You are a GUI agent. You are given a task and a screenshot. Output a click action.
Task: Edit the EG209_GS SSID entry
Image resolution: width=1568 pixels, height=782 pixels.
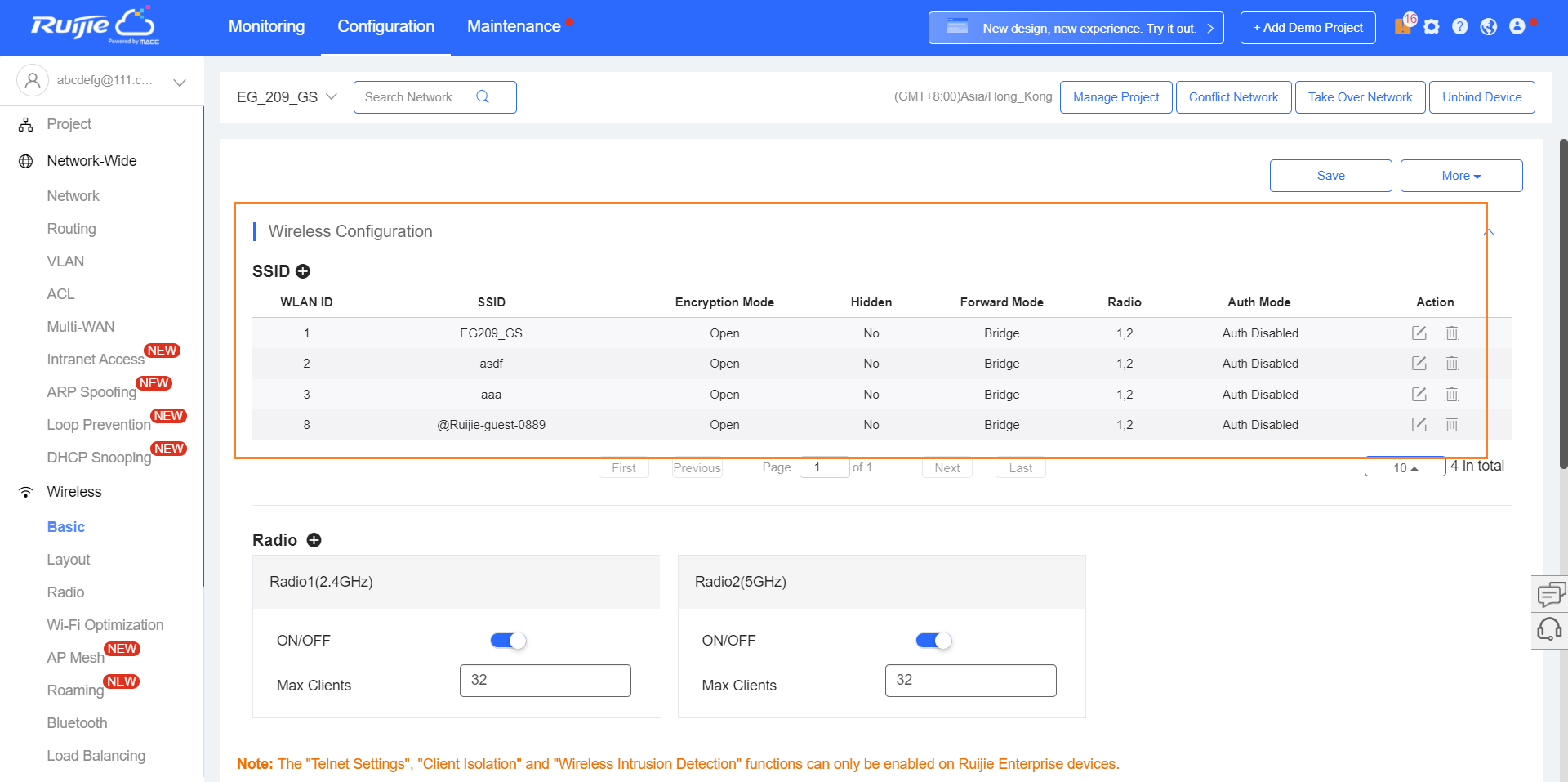click(x=1419, y=333)
